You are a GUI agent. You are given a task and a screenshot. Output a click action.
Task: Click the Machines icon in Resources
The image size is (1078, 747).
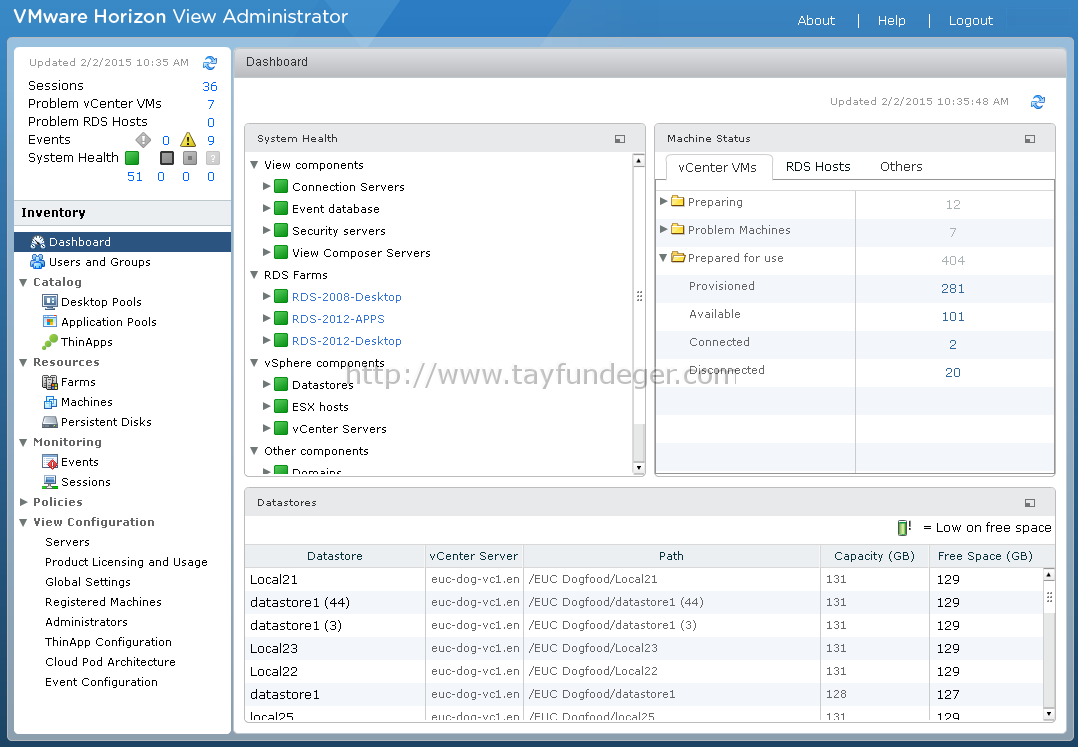(50, 402)
